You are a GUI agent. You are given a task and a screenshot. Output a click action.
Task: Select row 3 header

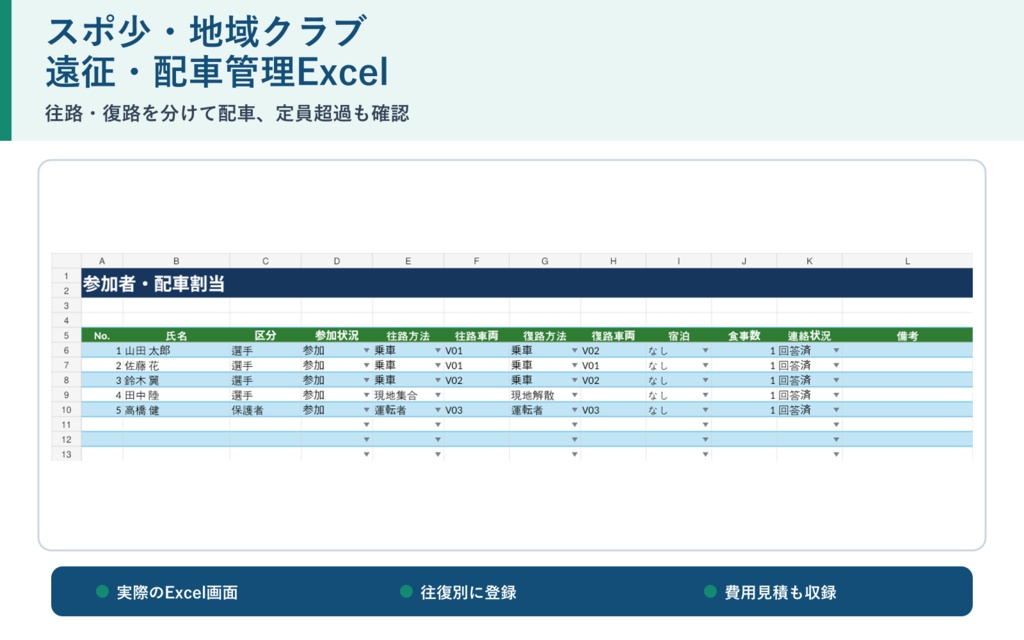pyautogui.click(x=66, y=306)
